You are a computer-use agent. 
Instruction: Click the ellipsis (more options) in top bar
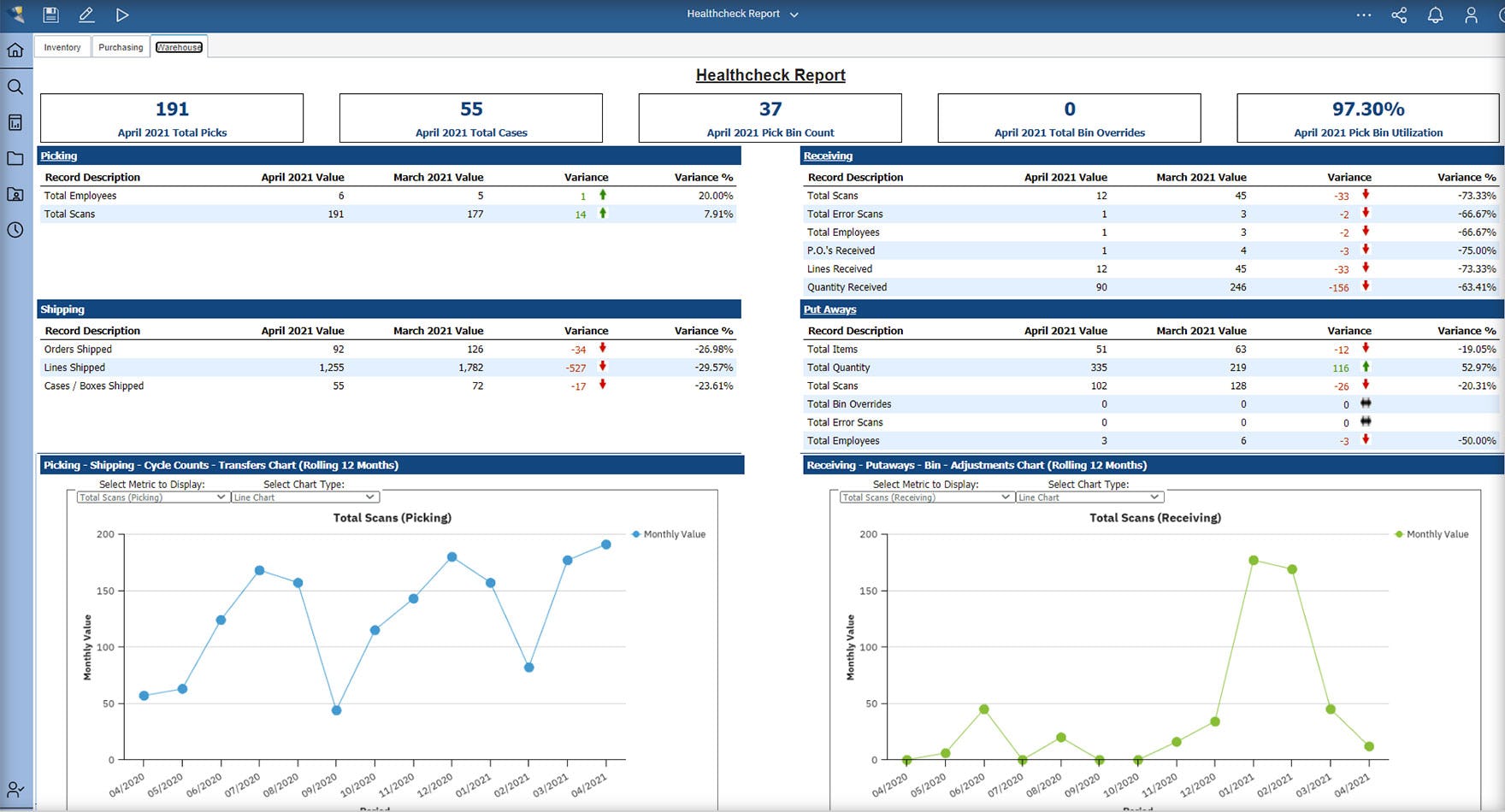coord(1364,15)
